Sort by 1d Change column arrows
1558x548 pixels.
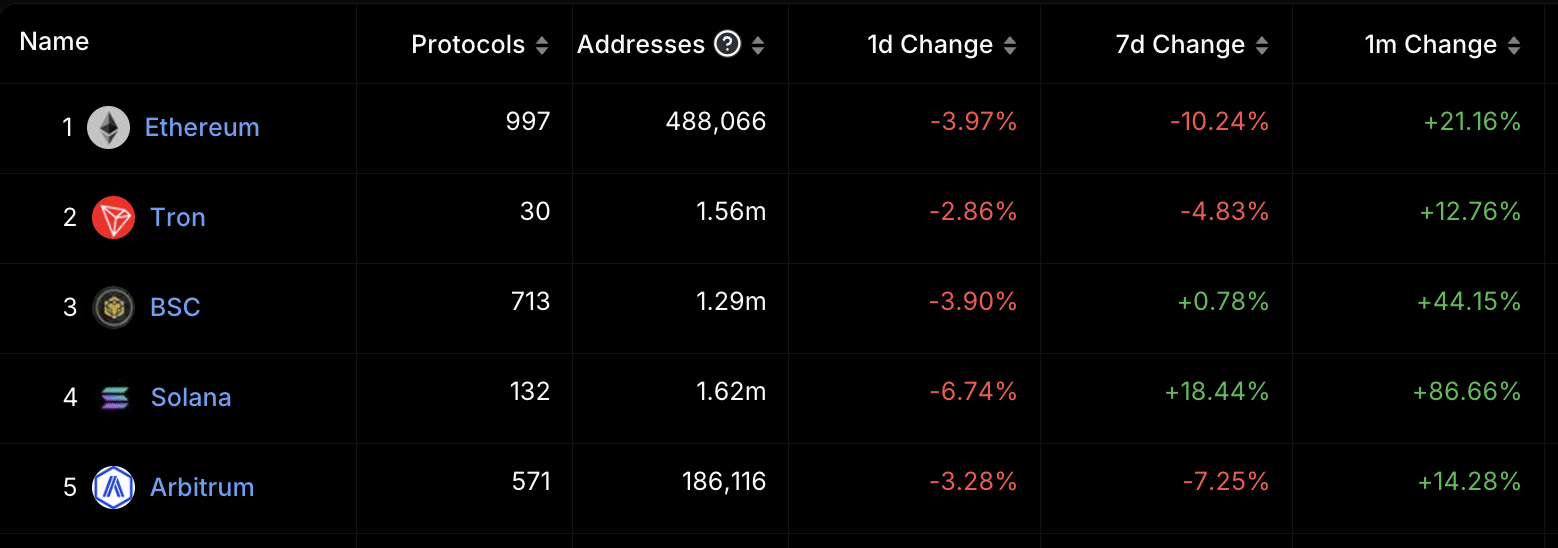click(1010, 45)
